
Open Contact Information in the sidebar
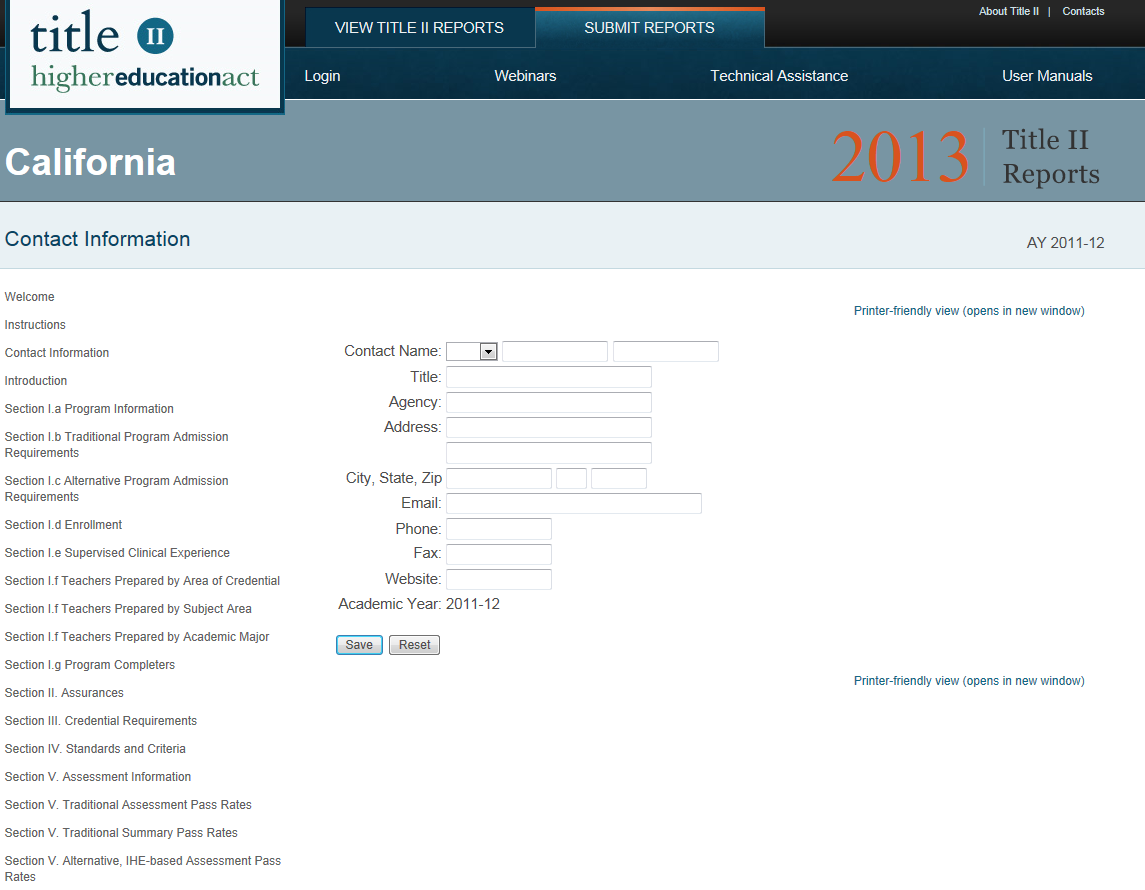click(57, 353)
